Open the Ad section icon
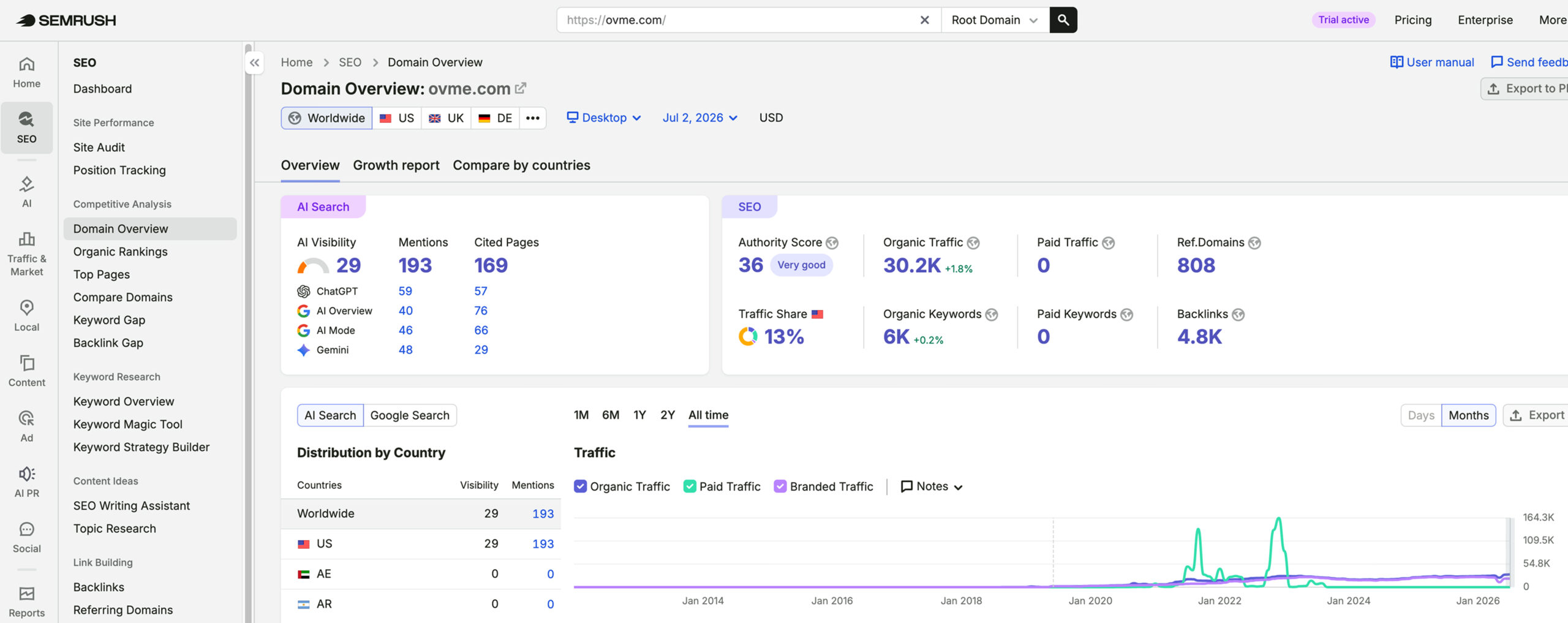Viewport: 1568px width, 623px height. [26, 426]
